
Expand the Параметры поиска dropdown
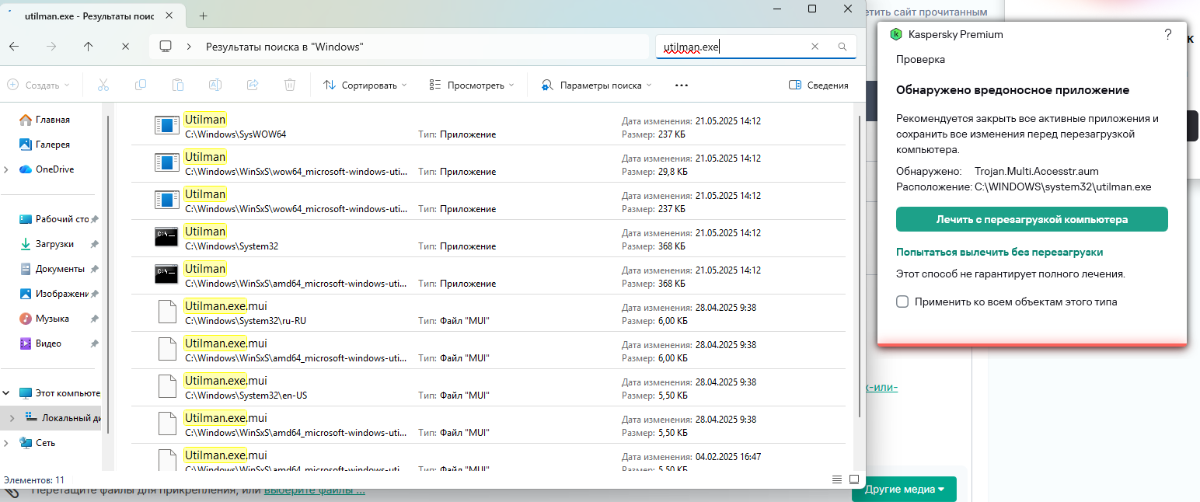click(x=597, y=85)
